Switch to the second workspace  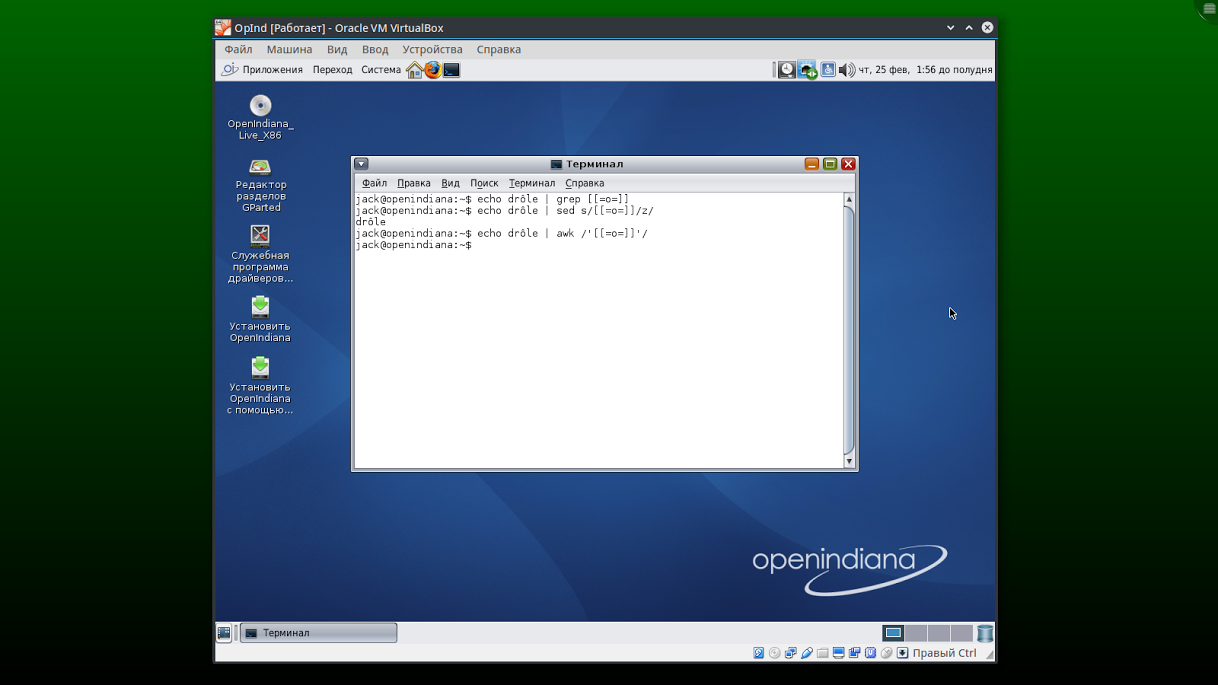coord(916,633)
